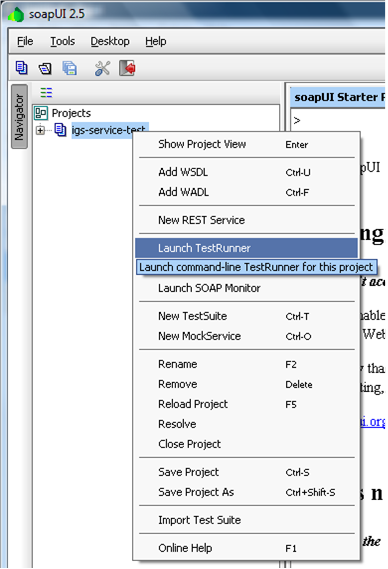
Task: Select igs-service-test in project tree
Action: click(x=109, y=130)
